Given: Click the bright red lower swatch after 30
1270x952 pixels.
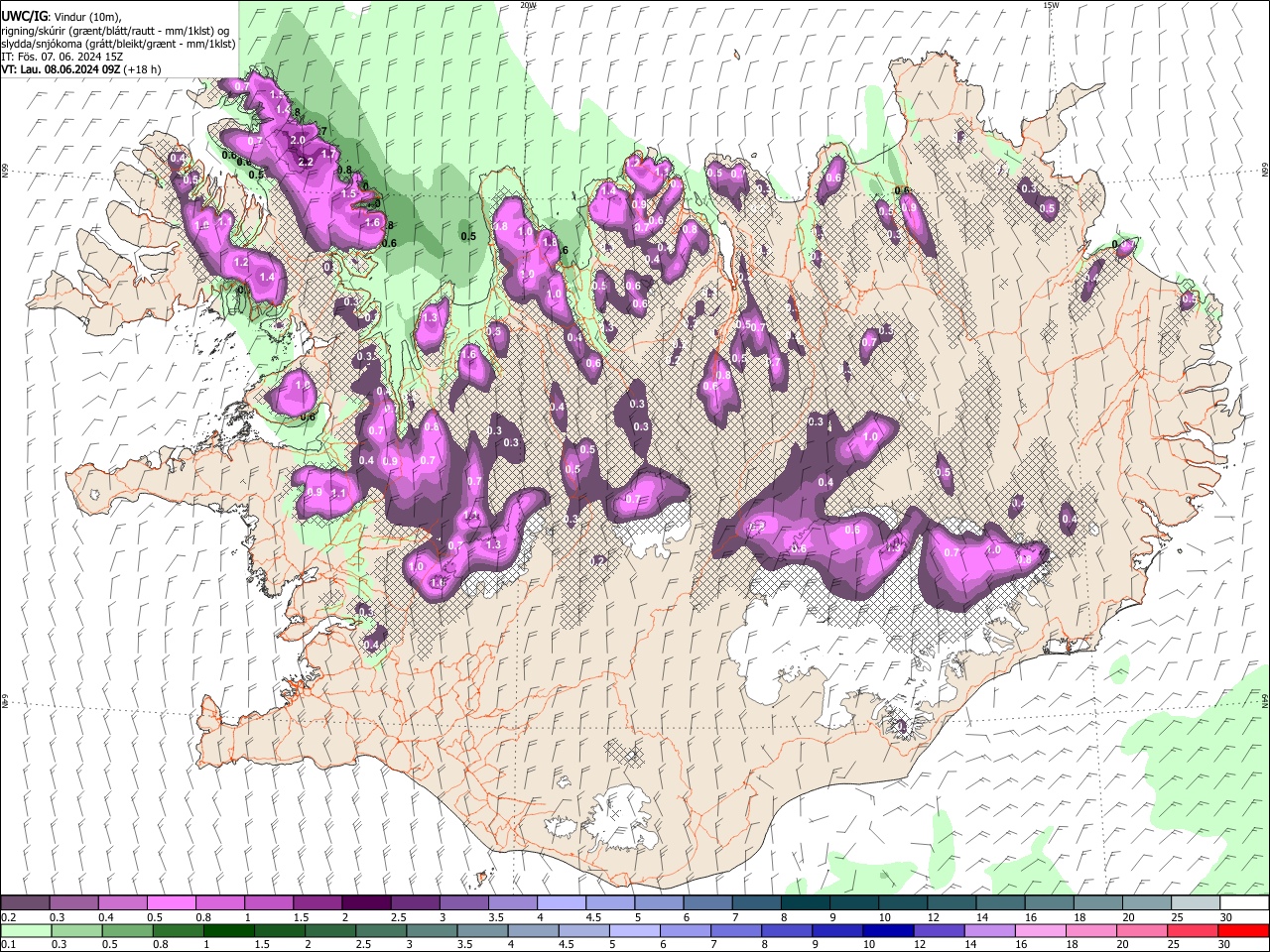Looking at the screenshot, I should pyautogui.click(x=1244, y=930).
